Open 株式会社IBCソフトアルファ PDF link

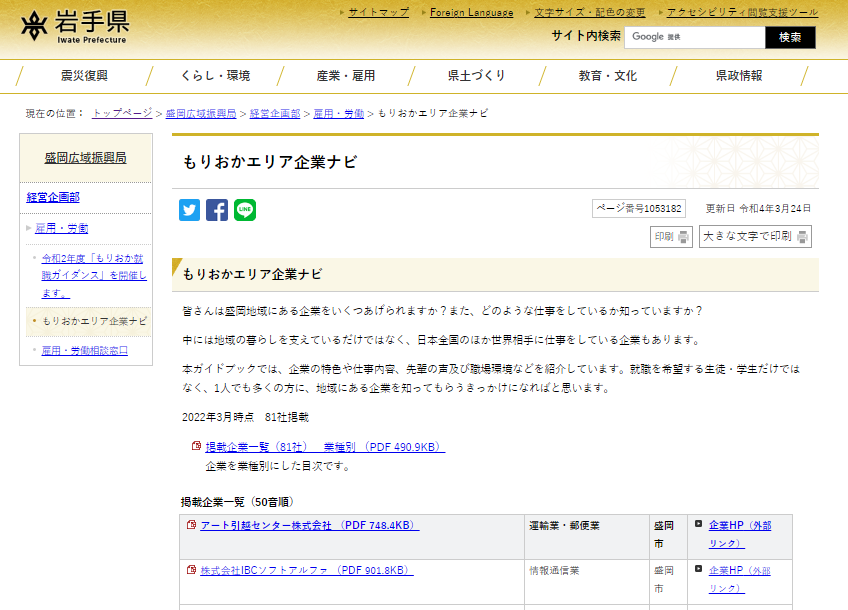click(306, 570)
